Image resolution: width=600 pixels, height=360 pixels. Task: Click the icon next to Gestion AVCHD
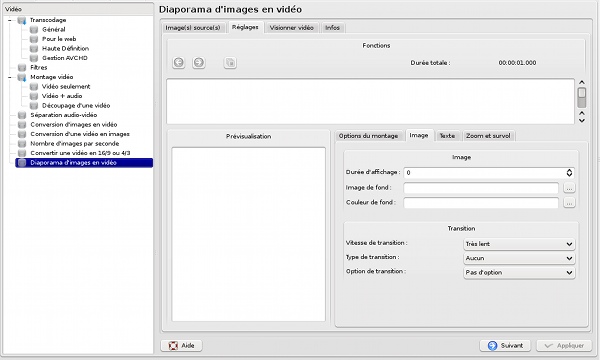(x=34, y=58)
